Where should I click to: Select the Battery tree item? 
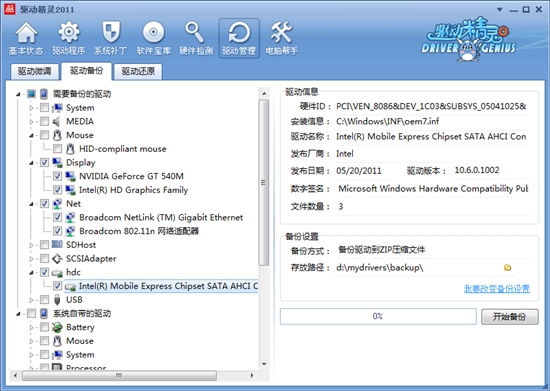tap(80, 327)
